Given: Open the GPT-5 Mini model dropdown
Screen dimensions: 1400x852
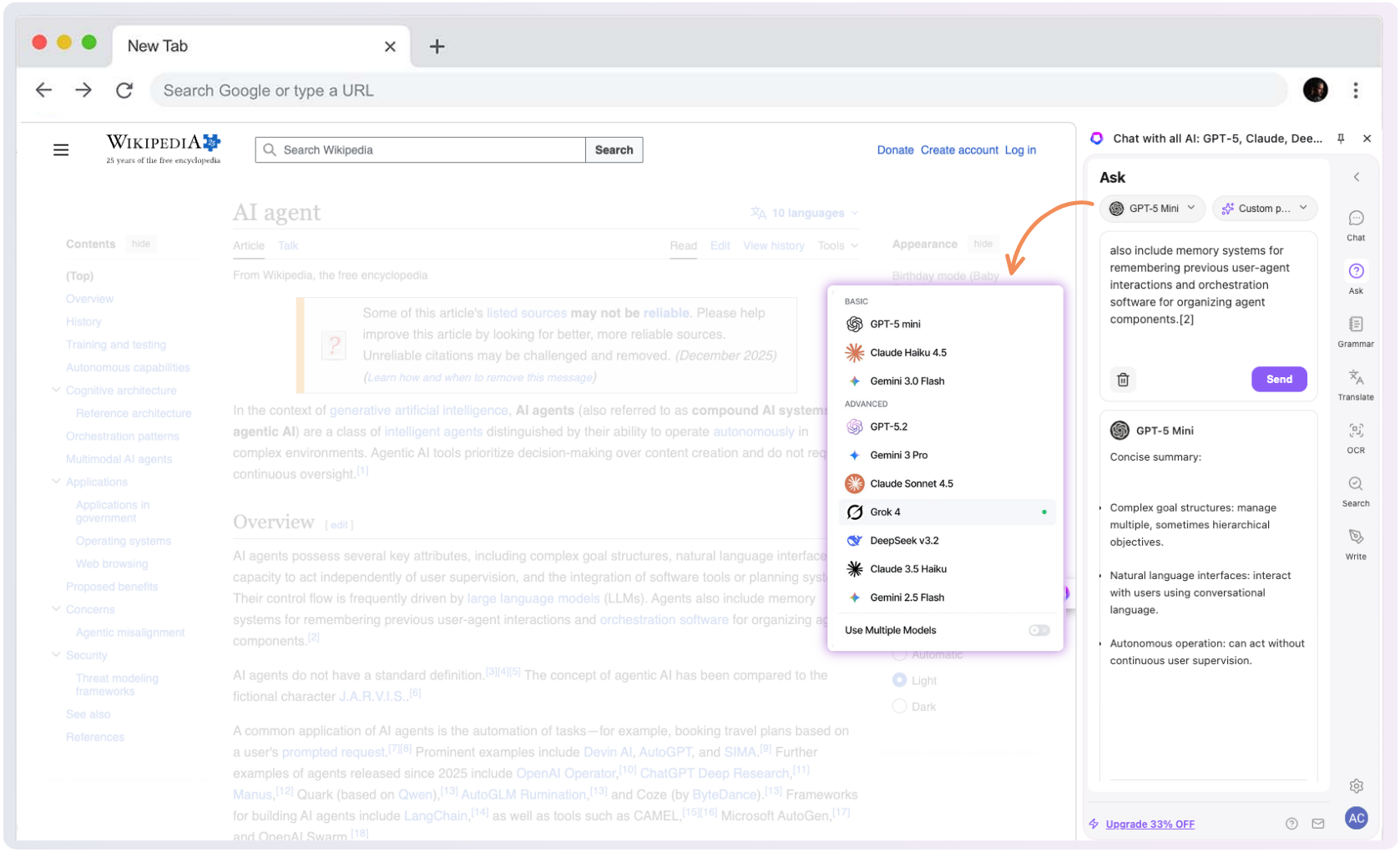Looking at the screenshot, I should tap(1152, 209).
